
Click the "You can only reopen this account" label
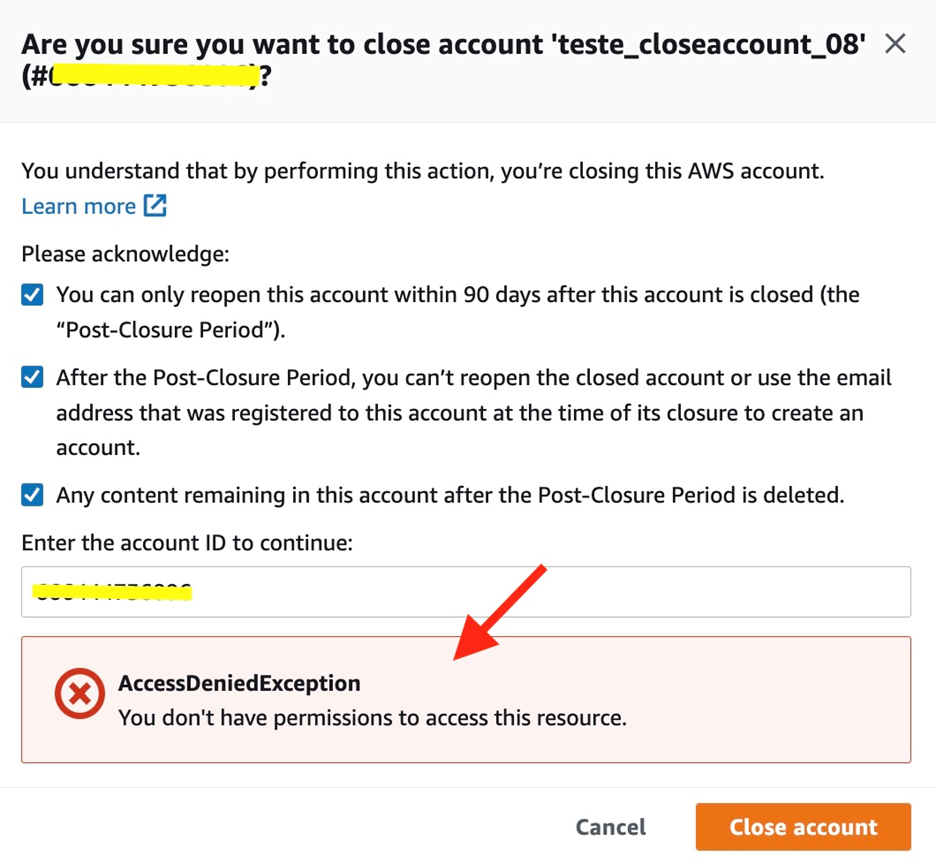(x=458, y=312)
